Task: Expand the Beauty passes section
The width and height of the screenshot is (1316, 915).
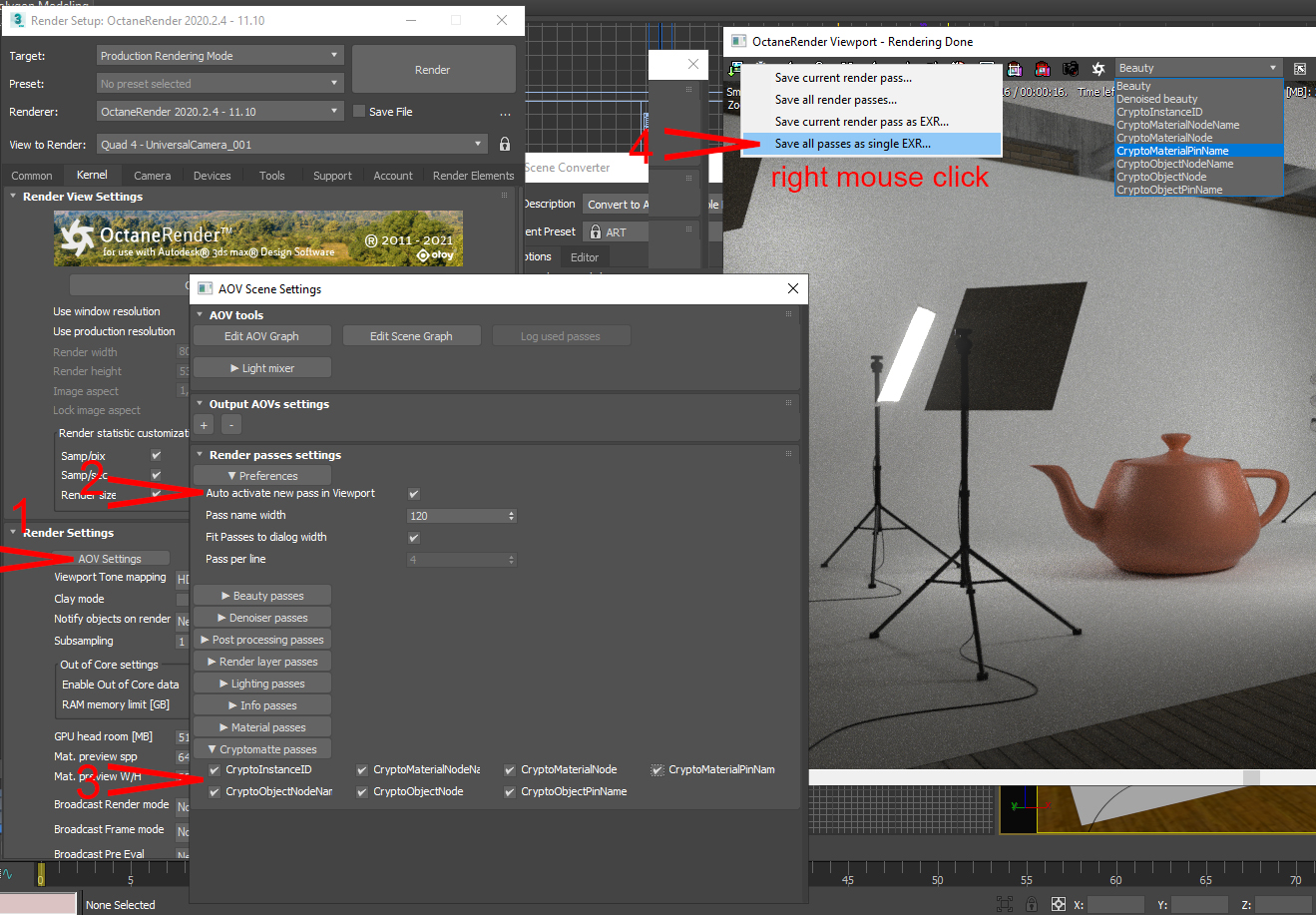Action: point(262,596)
